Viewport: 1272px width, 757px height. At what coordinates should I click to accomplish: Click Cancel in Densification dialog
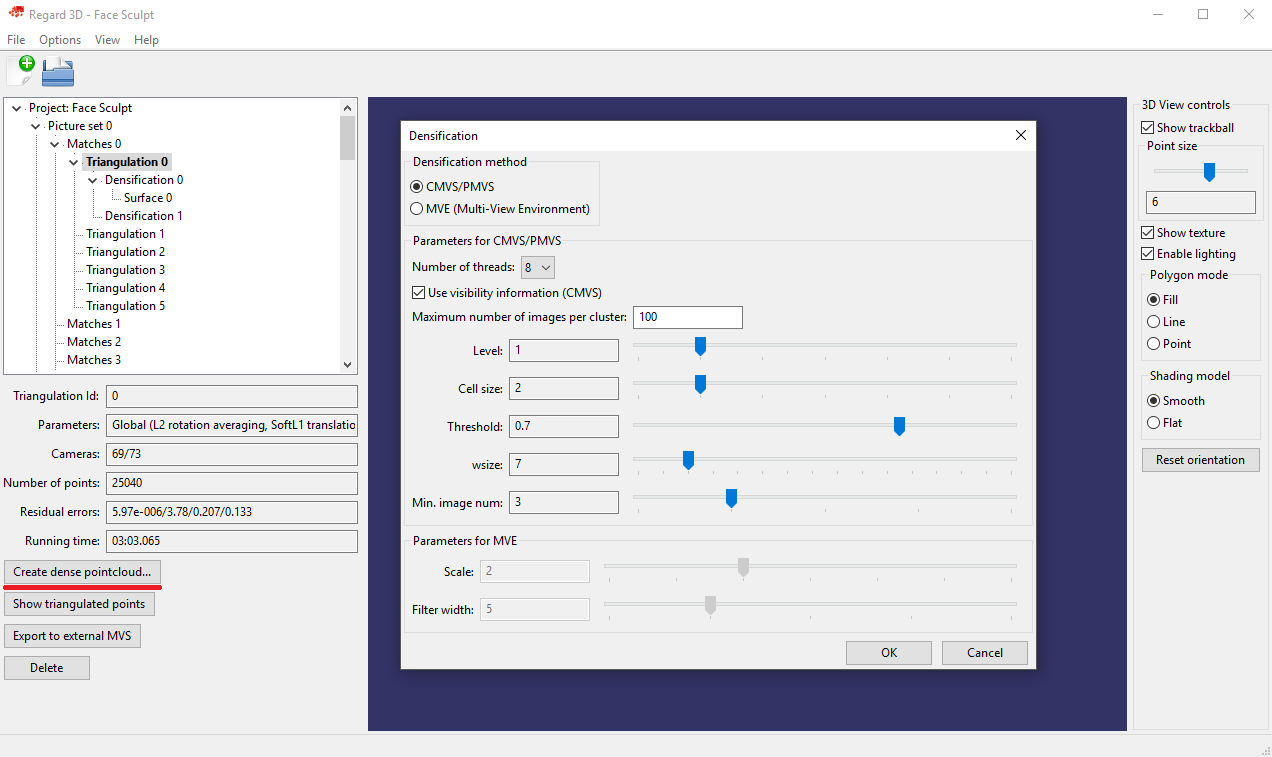pyautogui.click(x=985, y=653)
